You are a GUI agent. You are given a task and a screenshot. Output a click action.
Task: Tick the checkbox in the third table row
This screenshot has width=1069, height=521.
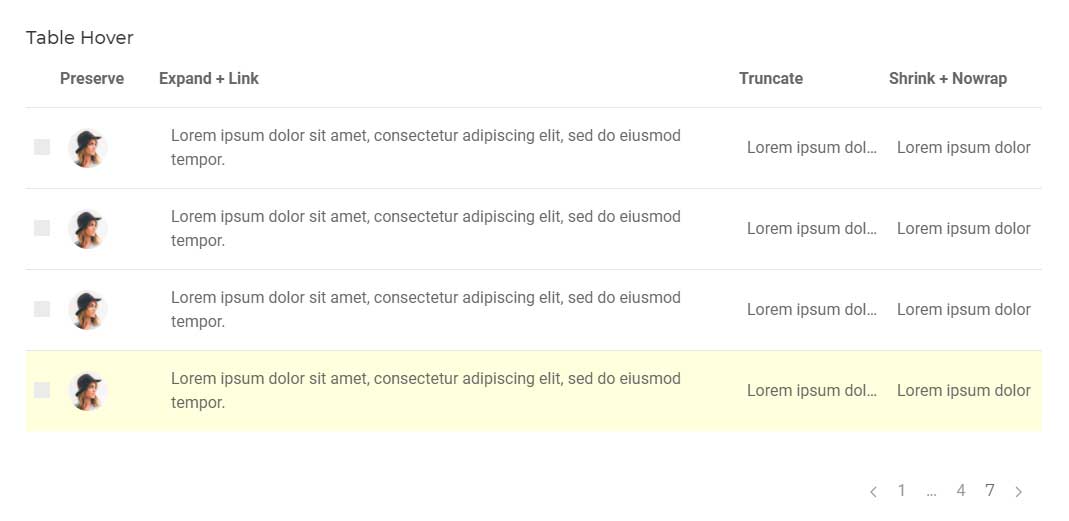(42, 310)
